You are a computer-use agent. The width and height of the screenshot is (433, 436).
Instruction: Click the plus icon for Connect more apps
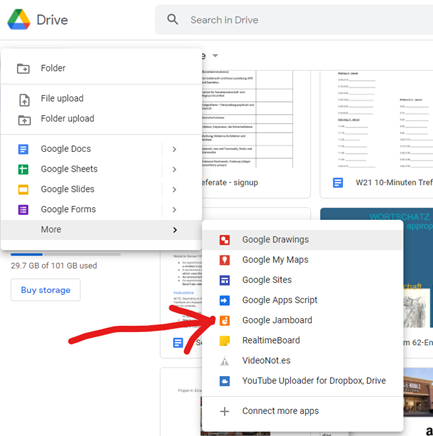225,411
